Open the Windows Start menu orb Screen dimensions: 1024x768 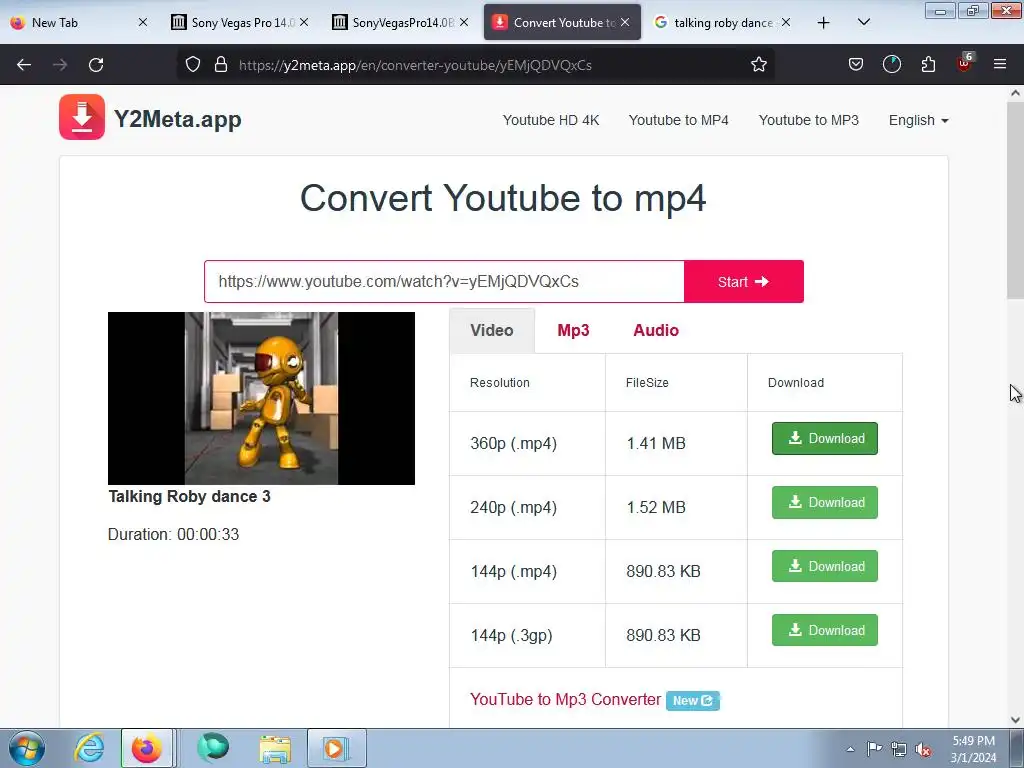tap(27, 748)
